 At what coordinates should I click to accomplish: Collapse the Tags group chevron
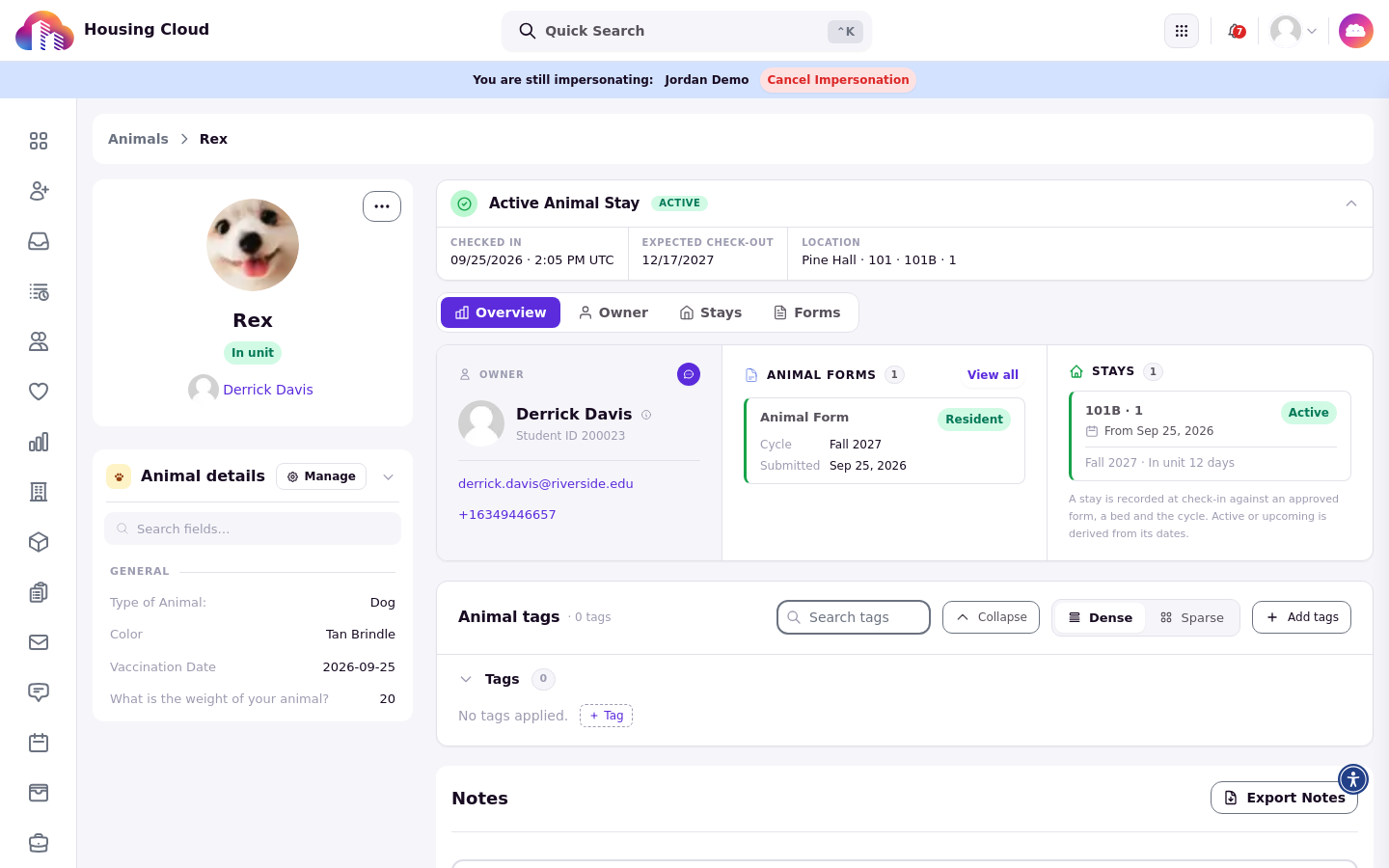pos(466,679)
